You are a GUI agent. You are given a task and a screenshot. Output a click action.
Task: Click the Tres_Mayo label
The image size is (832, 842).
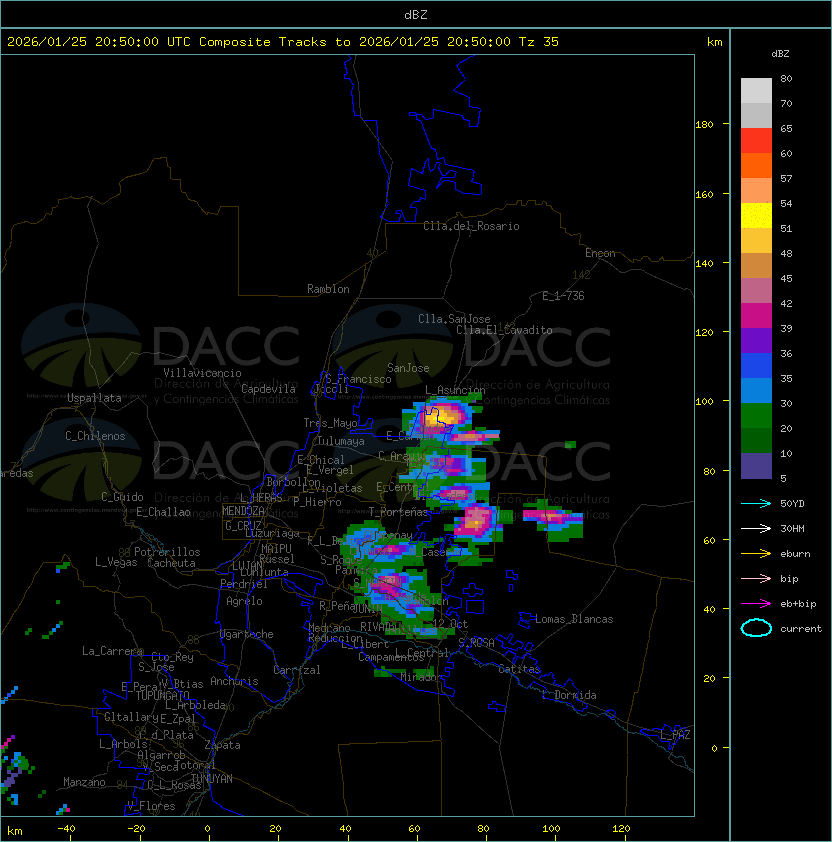point(330,423)
